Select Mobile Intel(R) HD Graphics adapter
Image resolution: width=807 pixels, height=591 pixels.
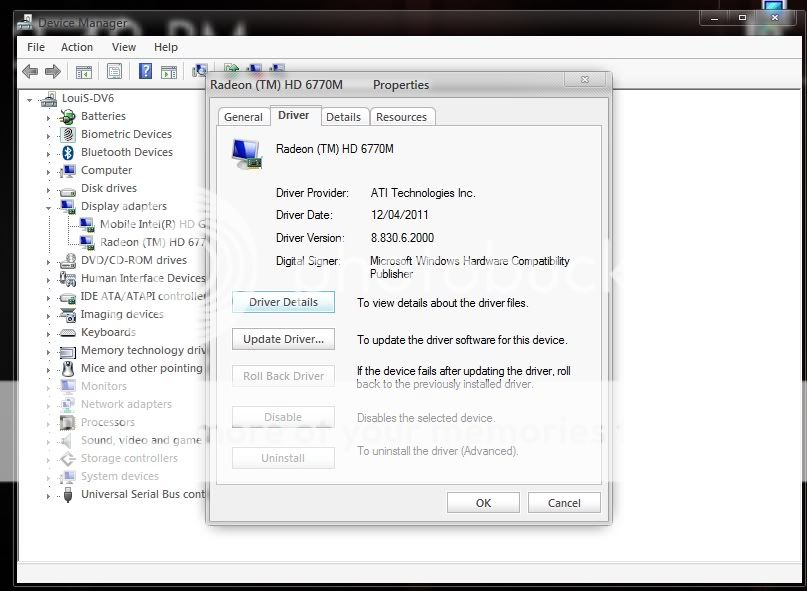click(x=152, y=224)
